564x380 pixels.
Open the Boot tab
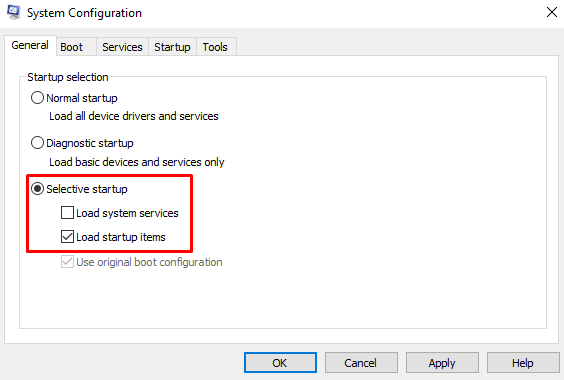pyautogui.click(x=76, y=47)
